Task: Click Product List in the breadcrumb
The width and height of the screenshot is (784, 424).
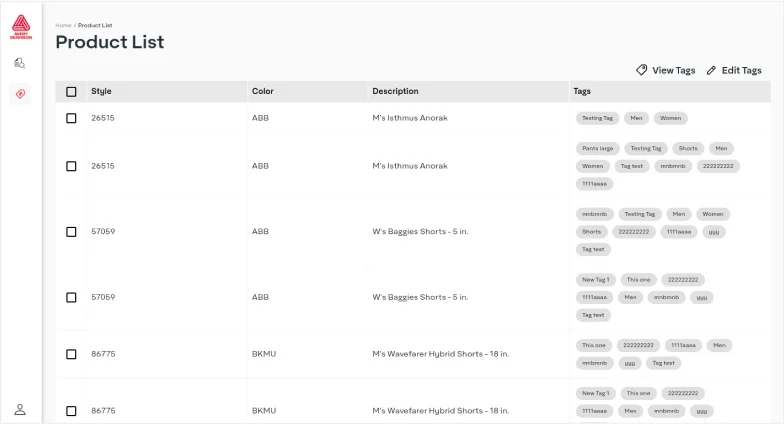Action: [x=94, y=24]
